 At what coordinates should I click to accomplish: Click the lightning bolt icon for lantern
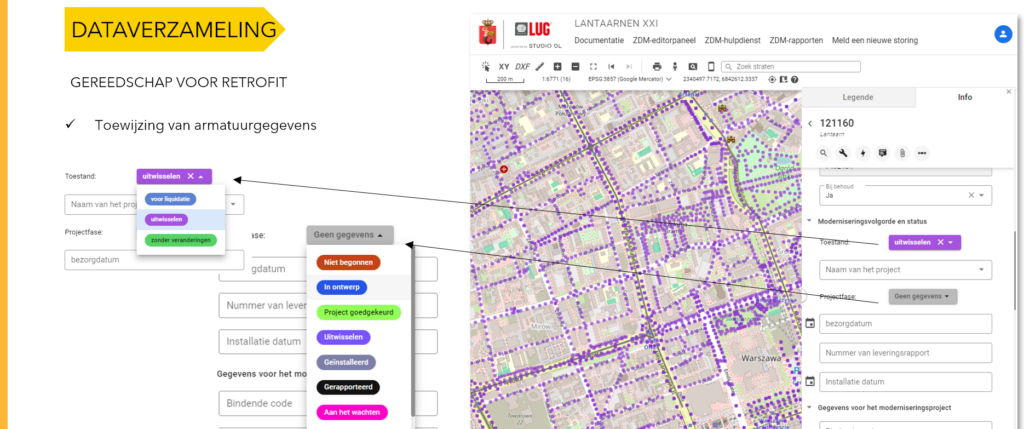(x=863, y=153)
